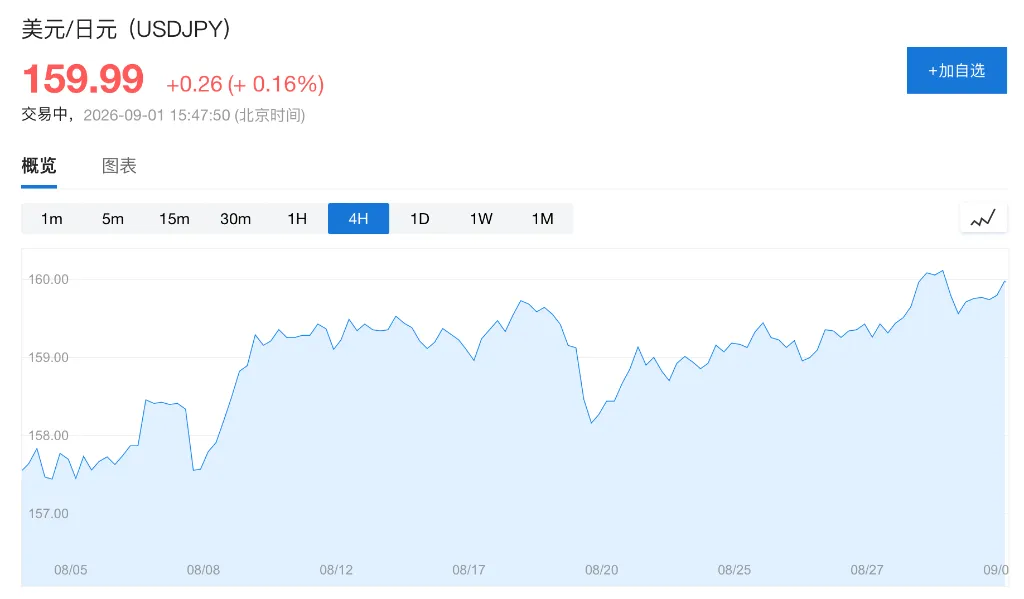Click the line chart type icon

click(983, 218)
